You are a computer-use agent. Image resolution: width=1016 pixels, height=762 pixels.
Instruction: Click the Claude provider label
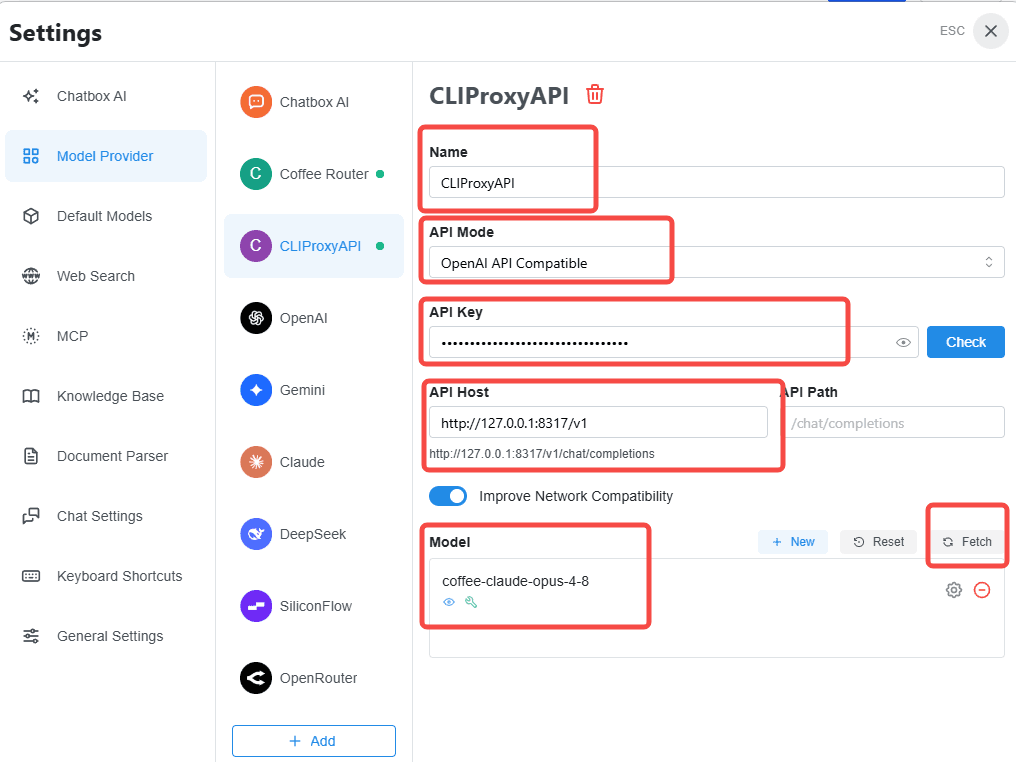click(302, 462)
